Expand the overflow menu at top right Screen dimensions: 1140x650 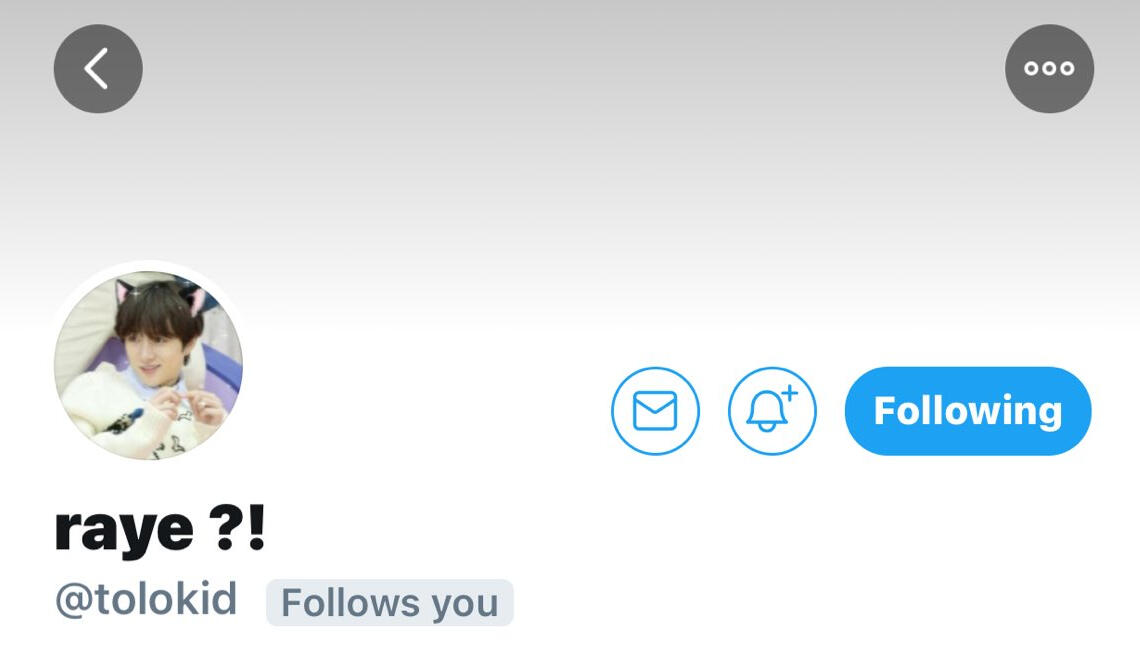[x=1049, y=68]
